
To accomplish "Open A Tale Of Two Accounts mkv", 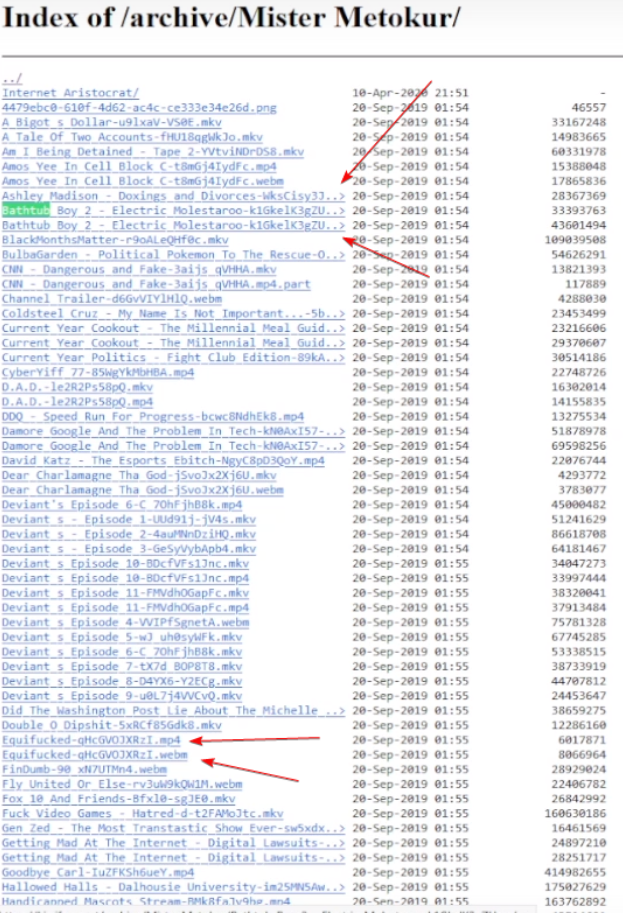I will [132, 137].
